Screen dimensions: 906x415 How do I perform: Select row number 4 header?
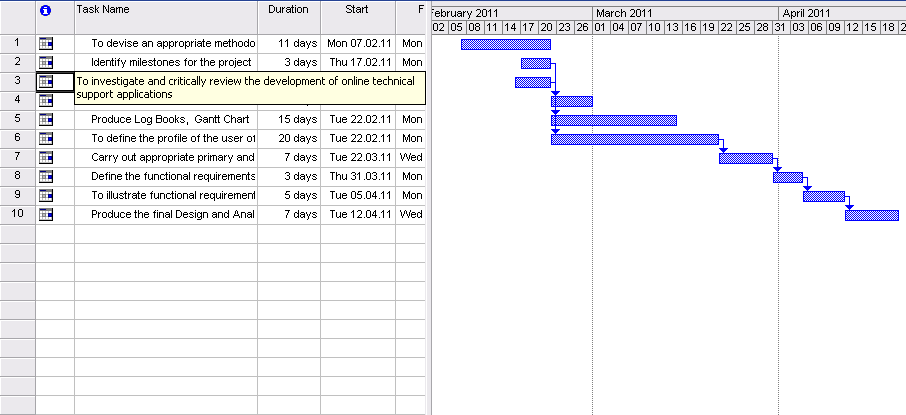click(17, 101)
